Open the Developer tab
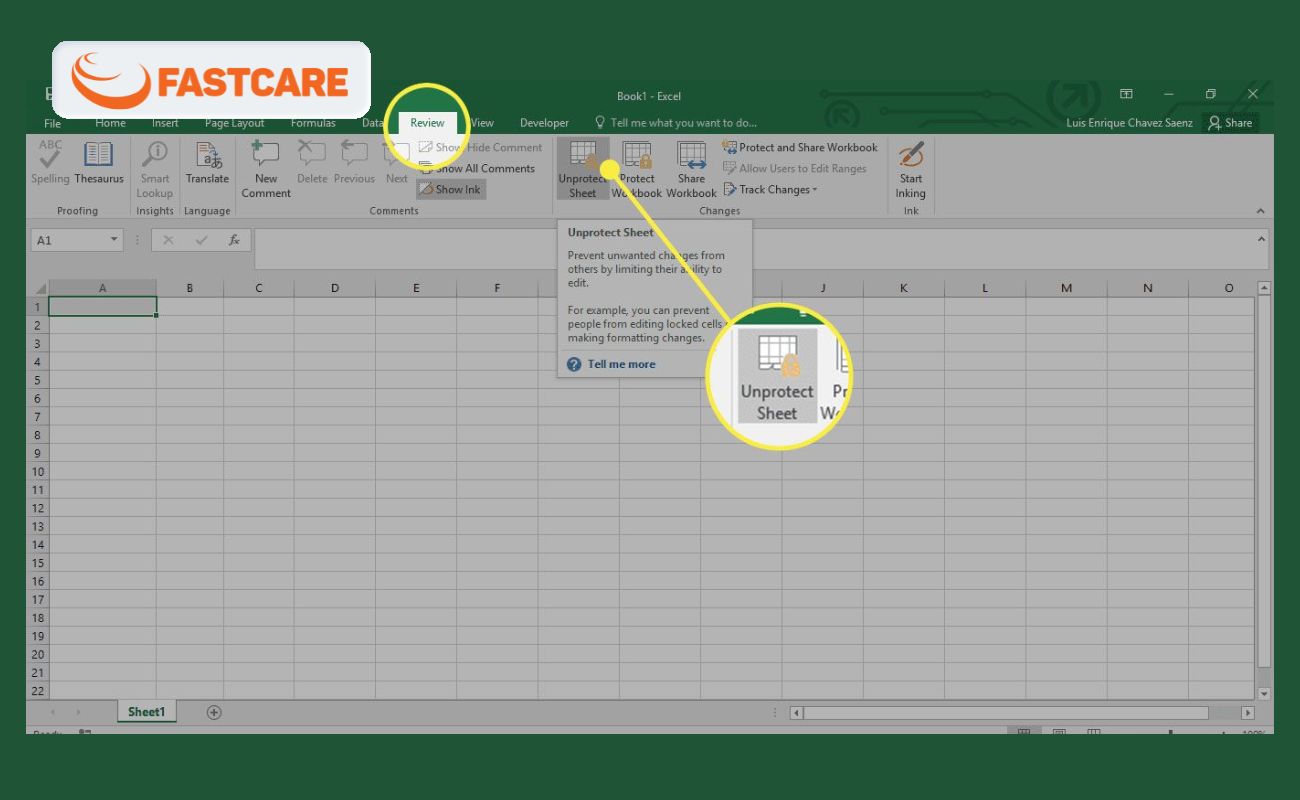Screen dimensions: 1300x800 [545, 123]
